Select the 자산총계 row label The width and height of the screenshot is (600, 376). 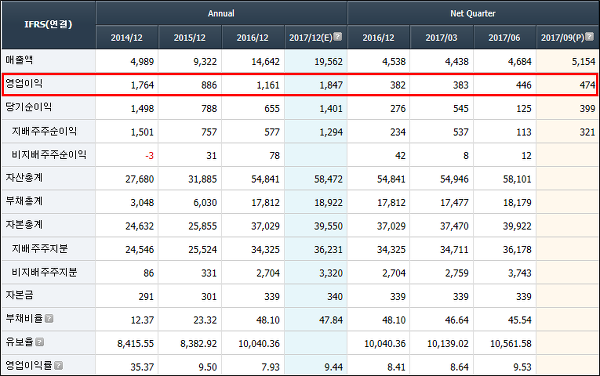pos(24,178)
